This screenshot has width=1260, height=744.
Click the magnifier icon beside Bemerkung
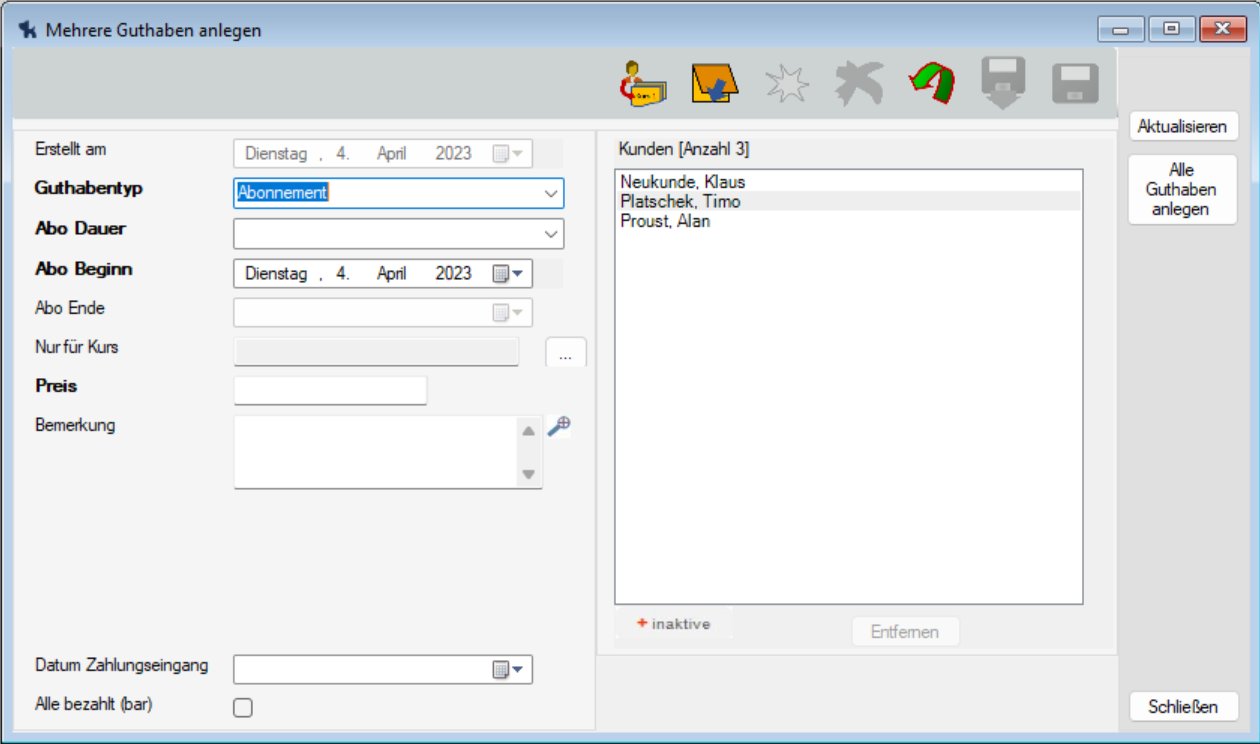tap(559, 427)
